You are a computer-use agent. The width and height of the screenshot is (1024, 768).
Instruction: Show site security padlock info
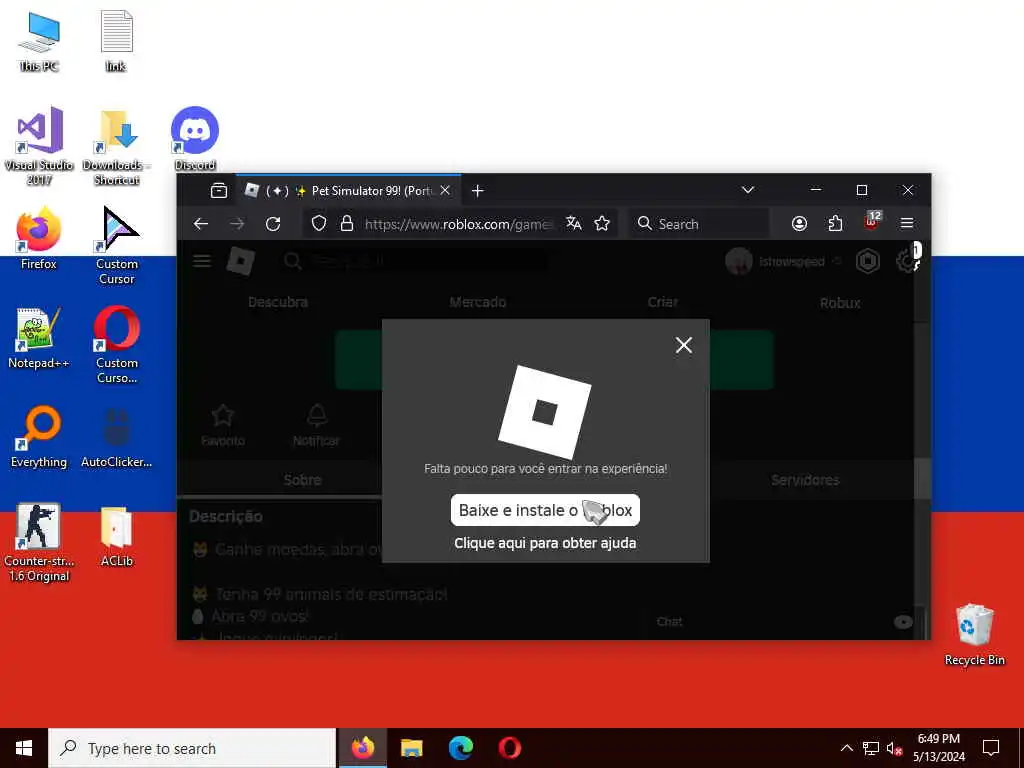[347, 224]
